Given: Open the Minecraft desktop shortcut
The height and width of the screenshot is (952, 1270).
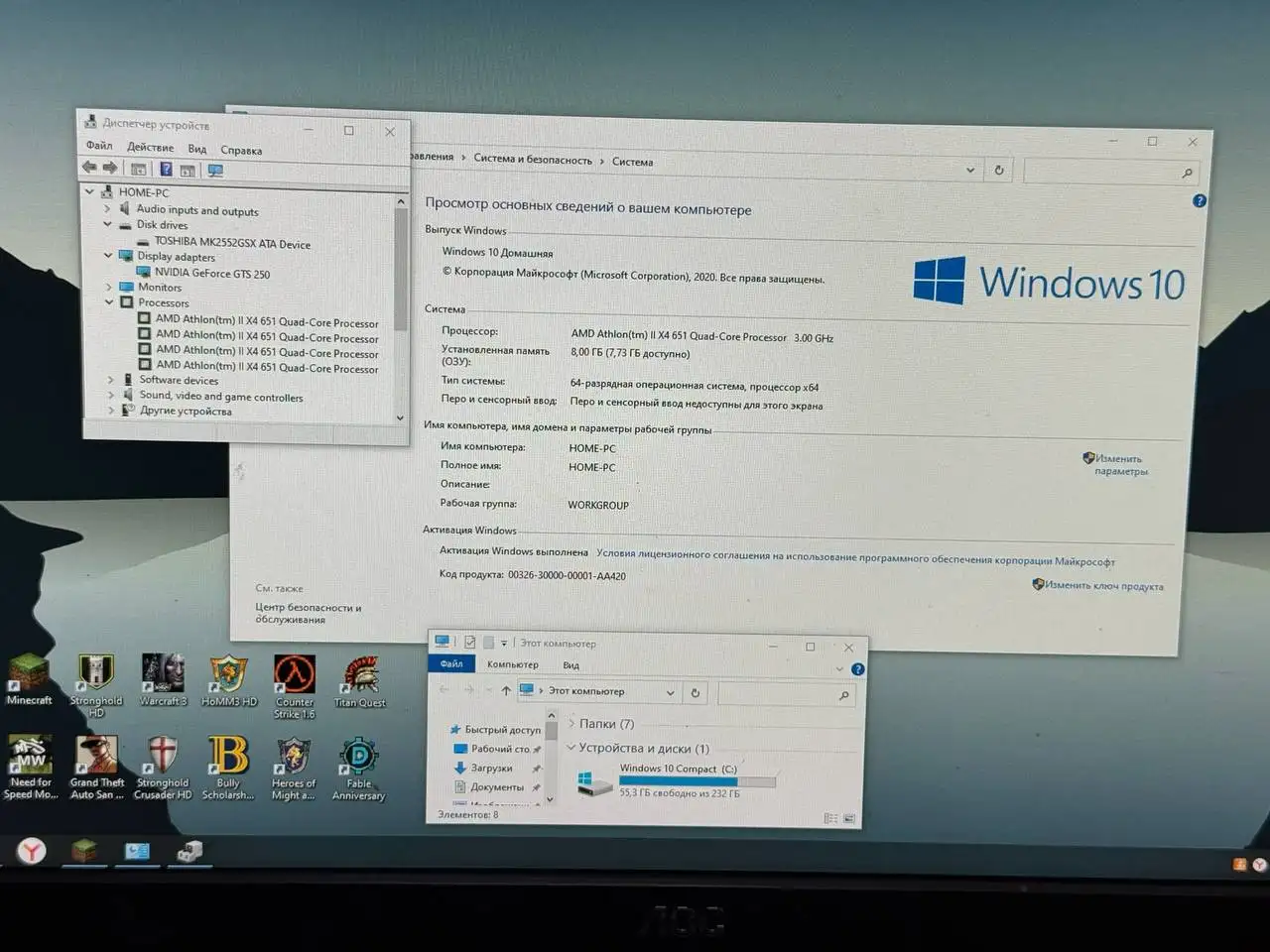Looking at the screenshot, I should (29, 674).
